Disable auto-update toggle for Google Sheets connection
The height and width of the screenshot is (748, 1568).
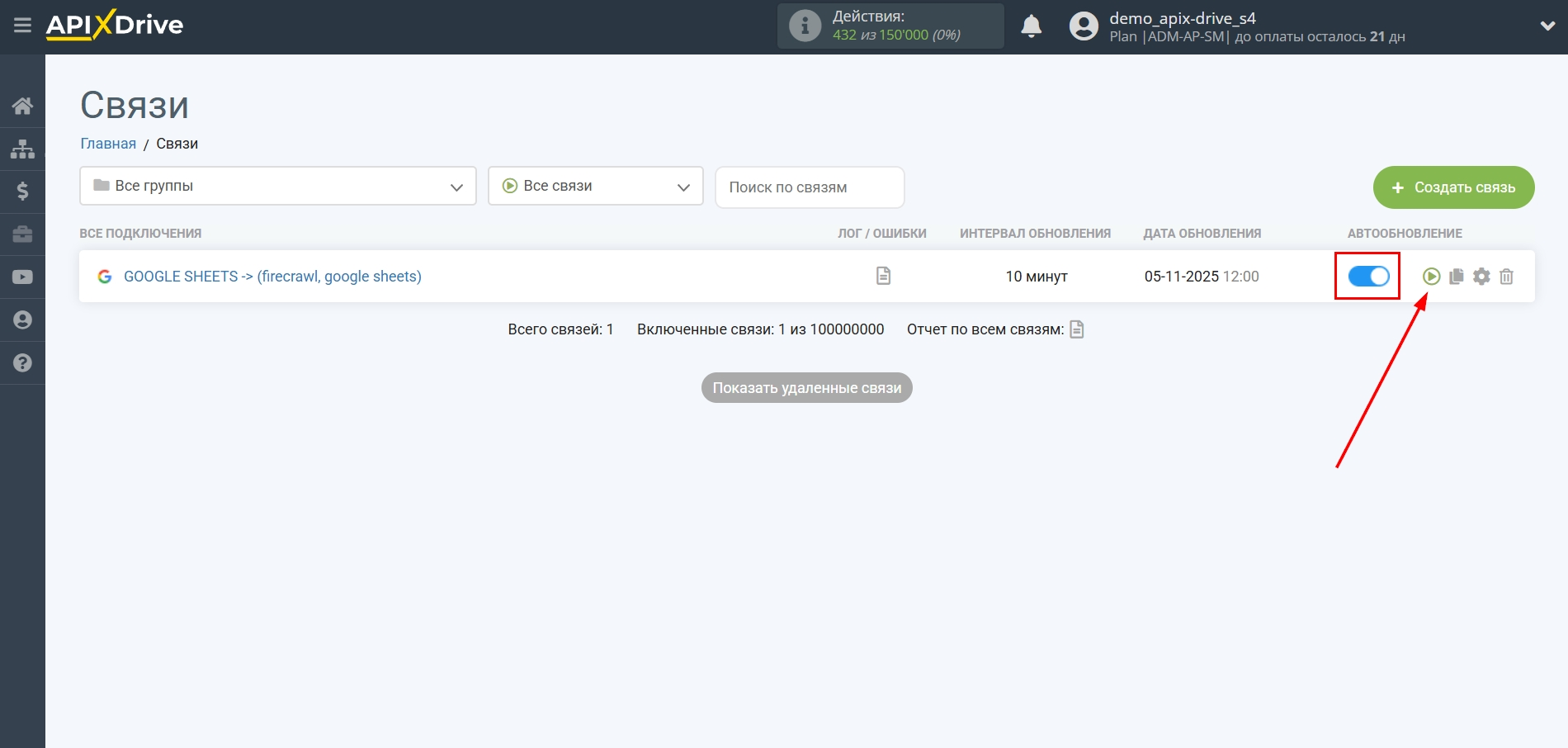(1368, 277)
